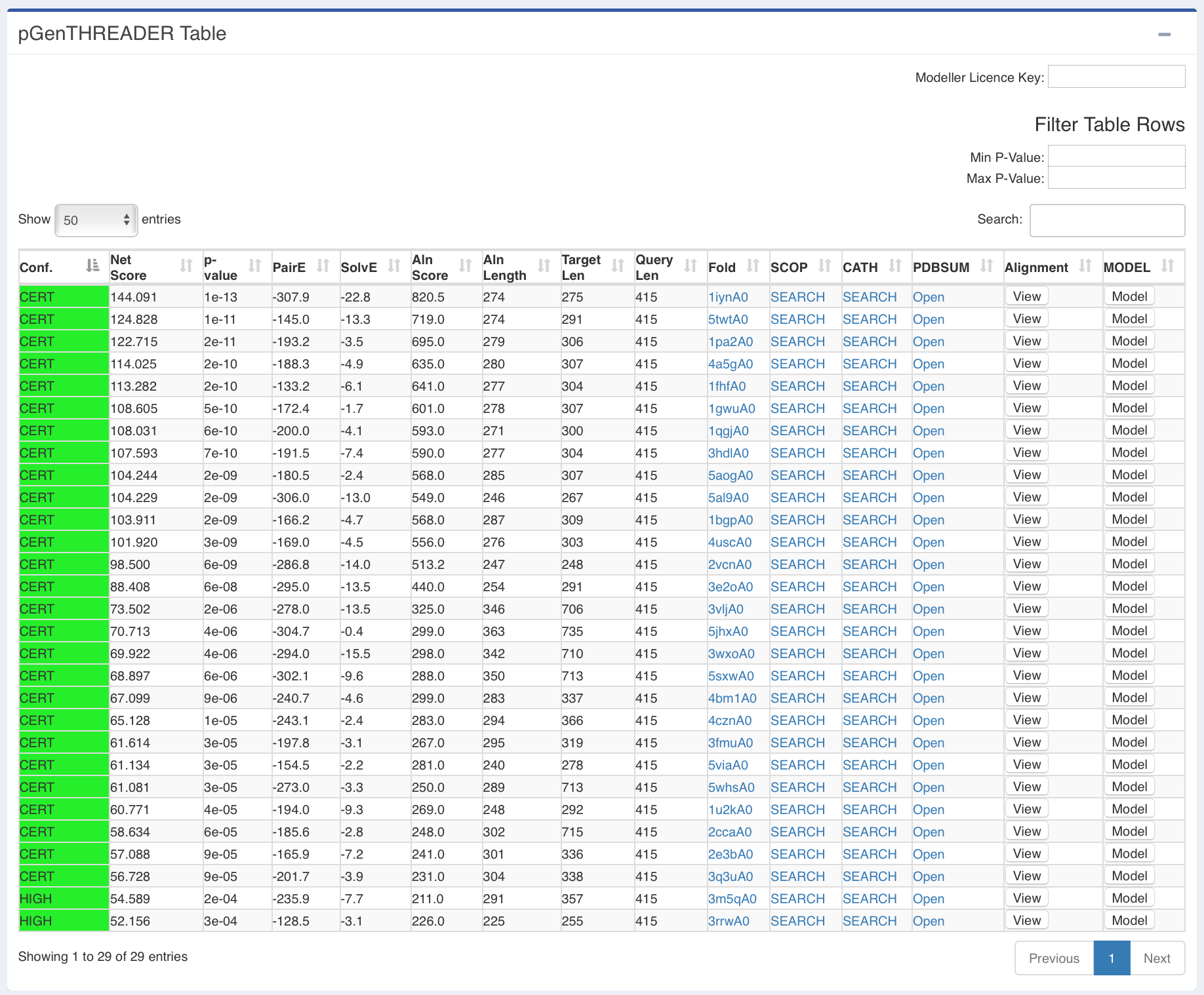1204x995 pixels.
Task: Build Model for 3e2oA0
Action: [1129, 586]
